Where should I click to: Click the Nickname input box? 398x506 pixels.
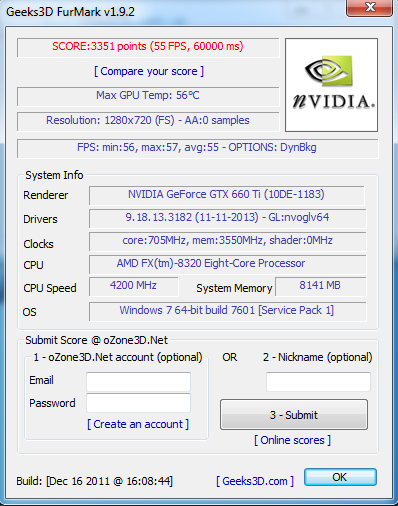318,382
